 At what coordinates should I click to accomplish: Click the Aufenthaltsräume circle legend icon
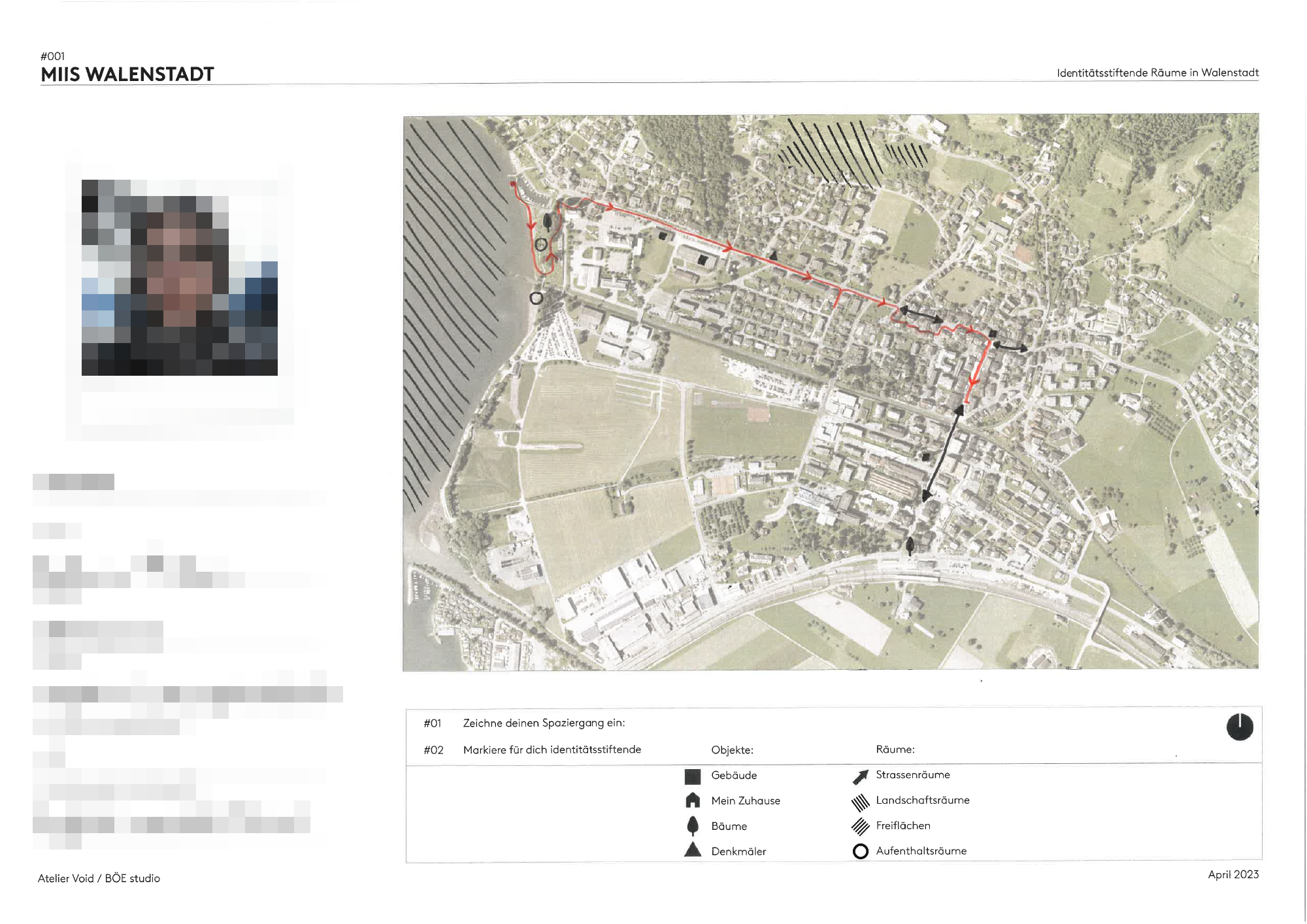tap(860, 851)
